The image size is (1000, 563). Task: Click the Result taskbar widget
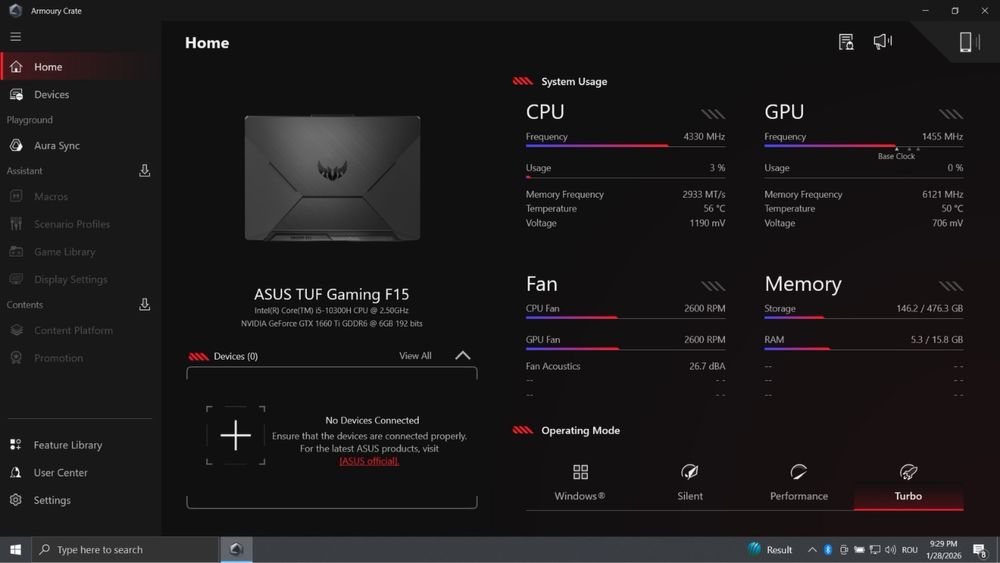(x=770, y=550)
